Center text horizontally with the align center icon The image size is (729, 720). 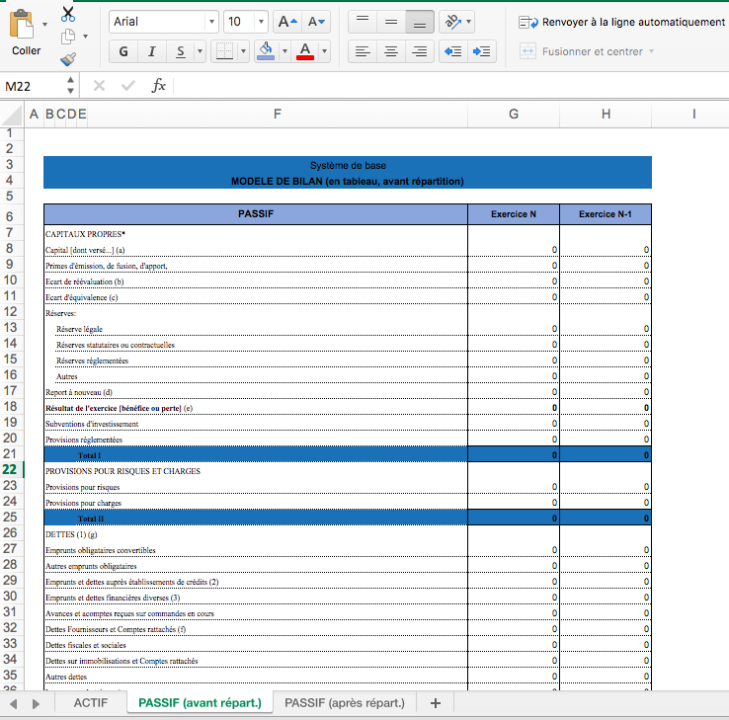pyautogui.click(x=391, y=52)
